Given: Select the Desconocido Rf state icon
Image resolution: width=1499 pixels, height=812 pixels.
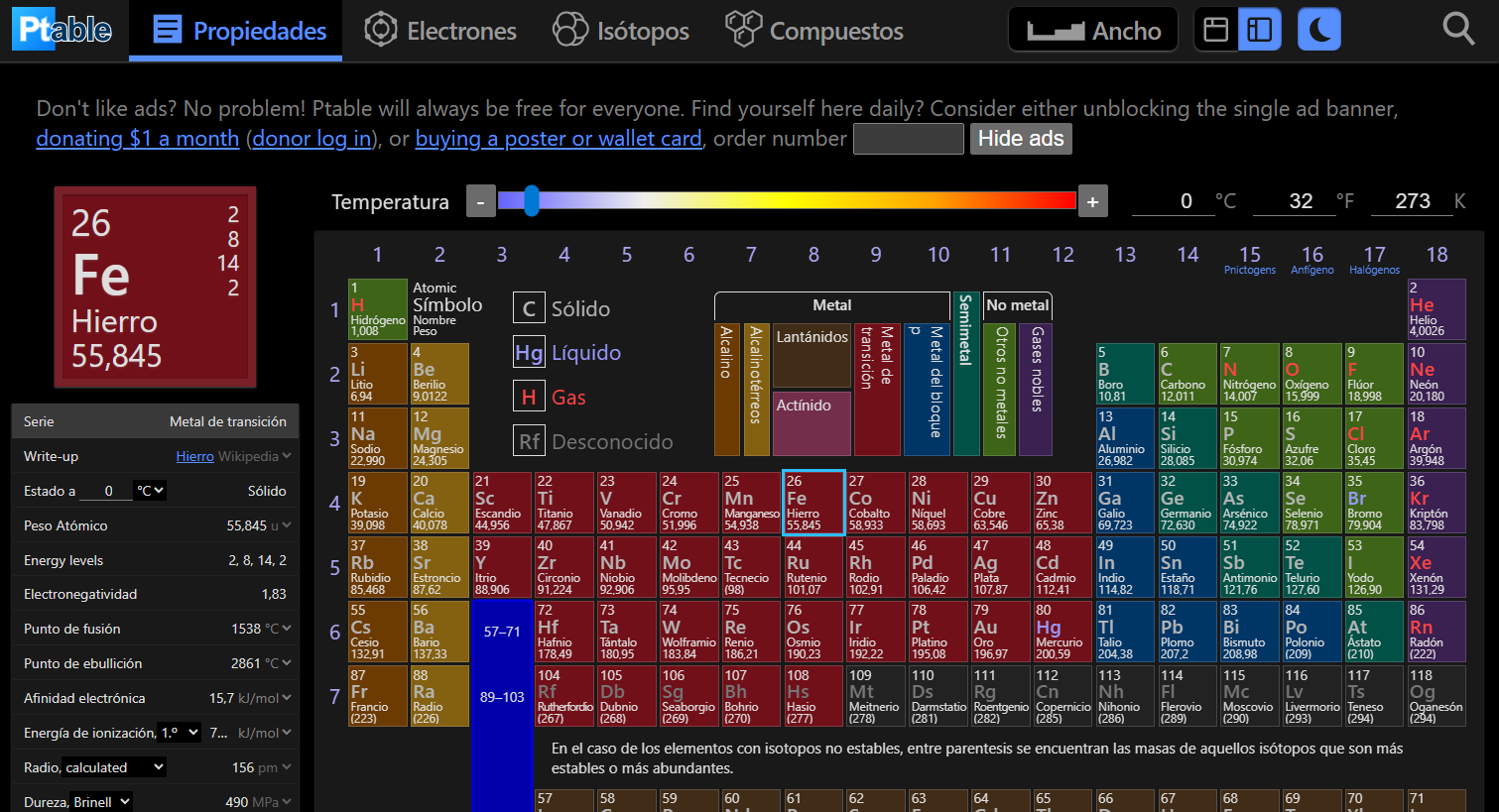Looking at the screenshot, I should pyautogui.click(x=529, y=442).
